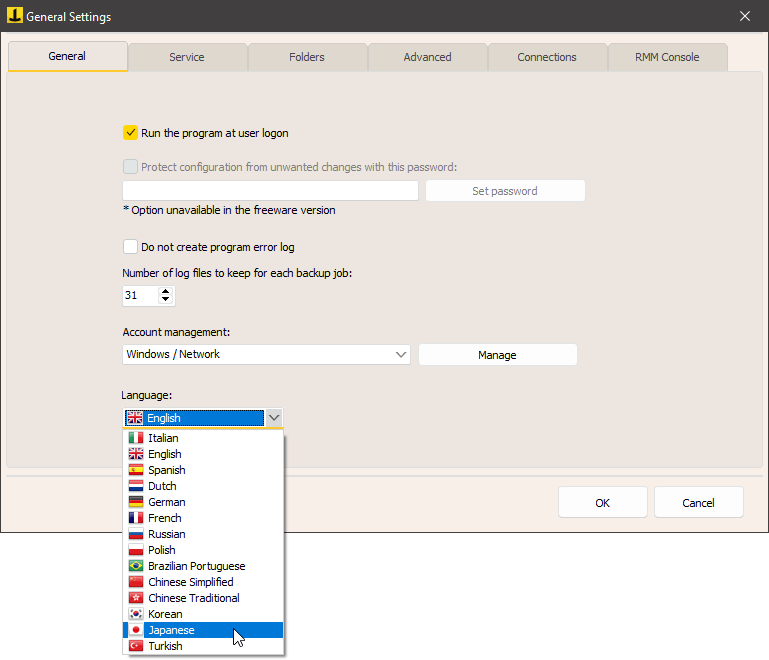The height and width of the screenshot is (660, 769).
Task: Decrease the log files count
Action: (165, 299)
